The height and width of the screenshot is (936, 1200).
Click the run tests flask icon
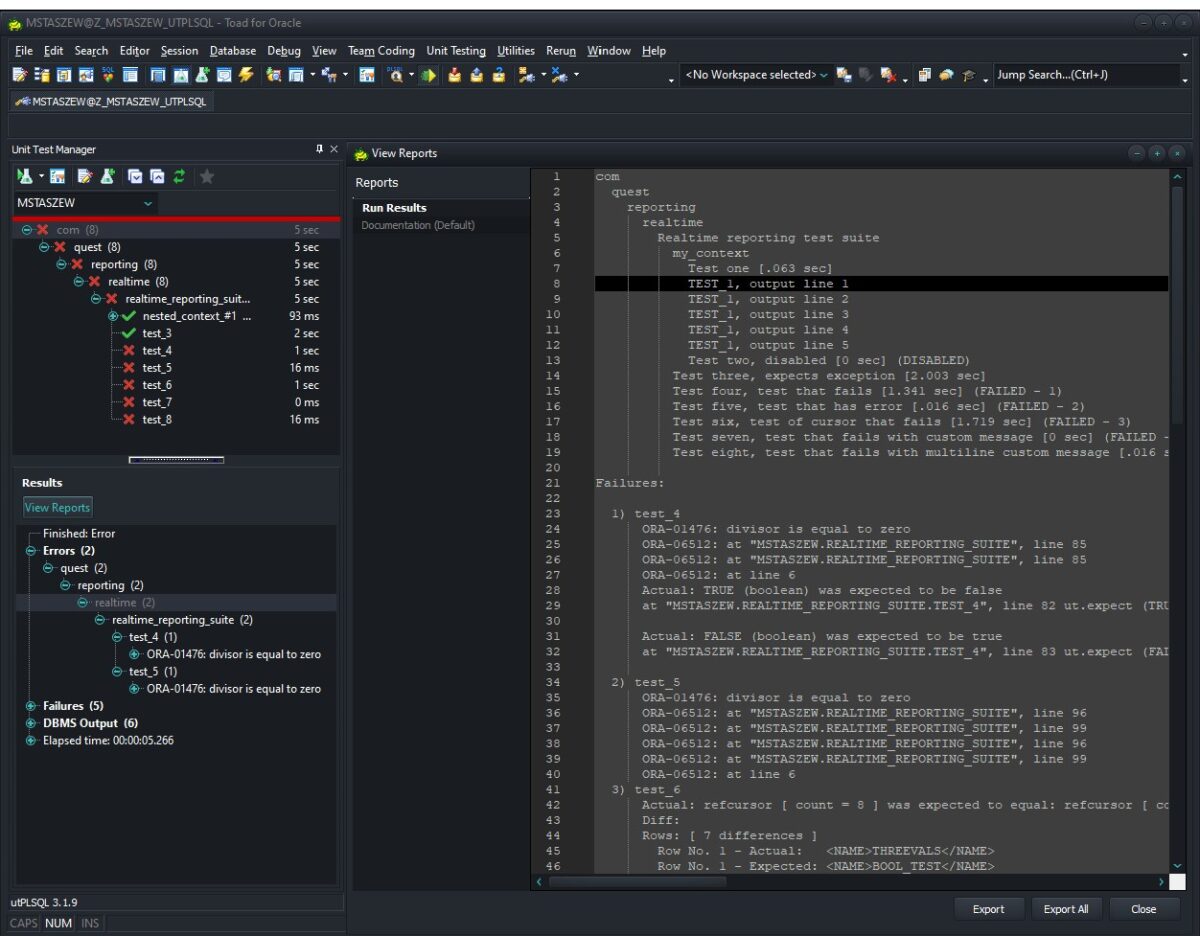coord(25,176)
